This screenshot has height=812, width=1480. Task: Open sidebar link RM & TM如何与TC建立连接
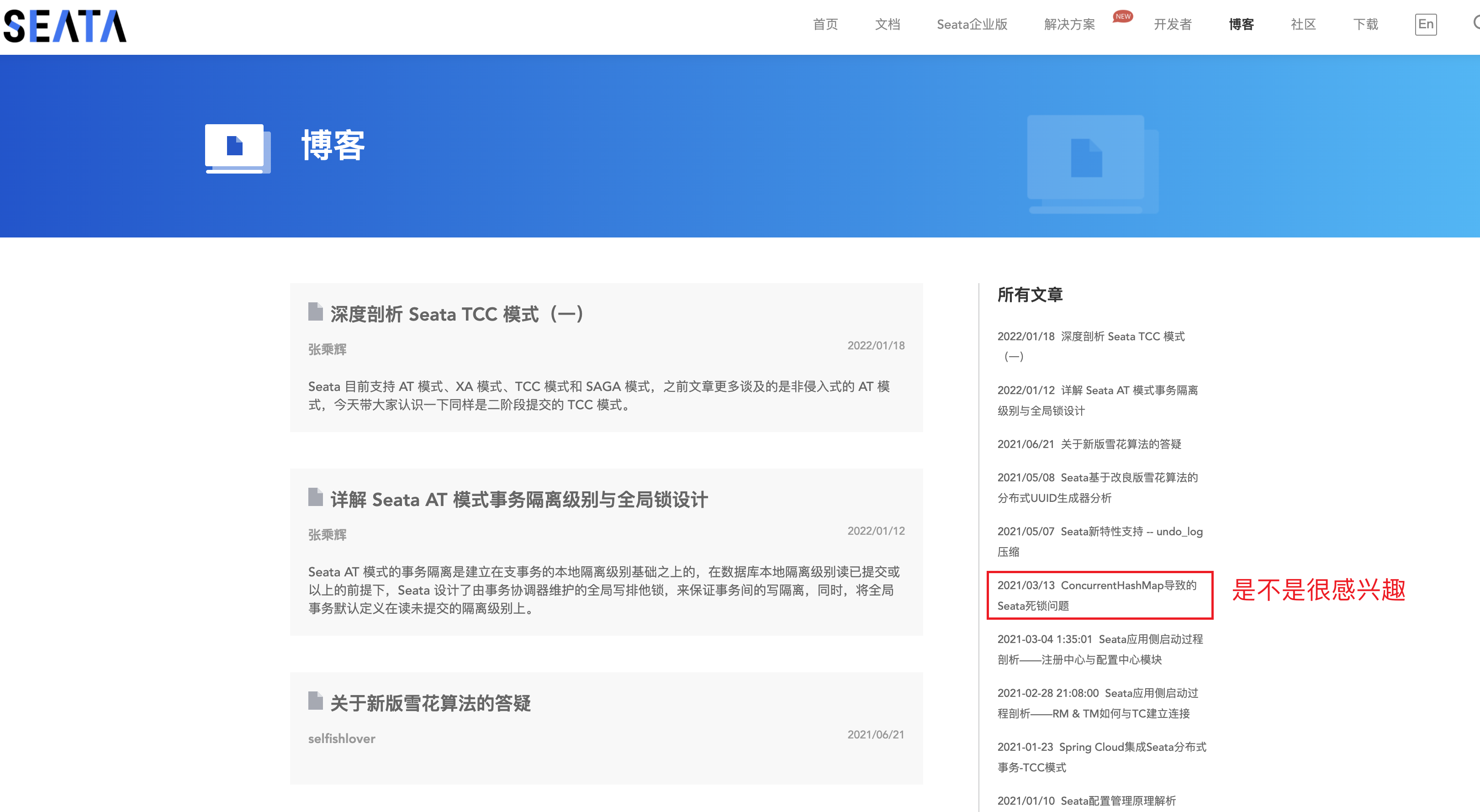(x=1097, y=703)
